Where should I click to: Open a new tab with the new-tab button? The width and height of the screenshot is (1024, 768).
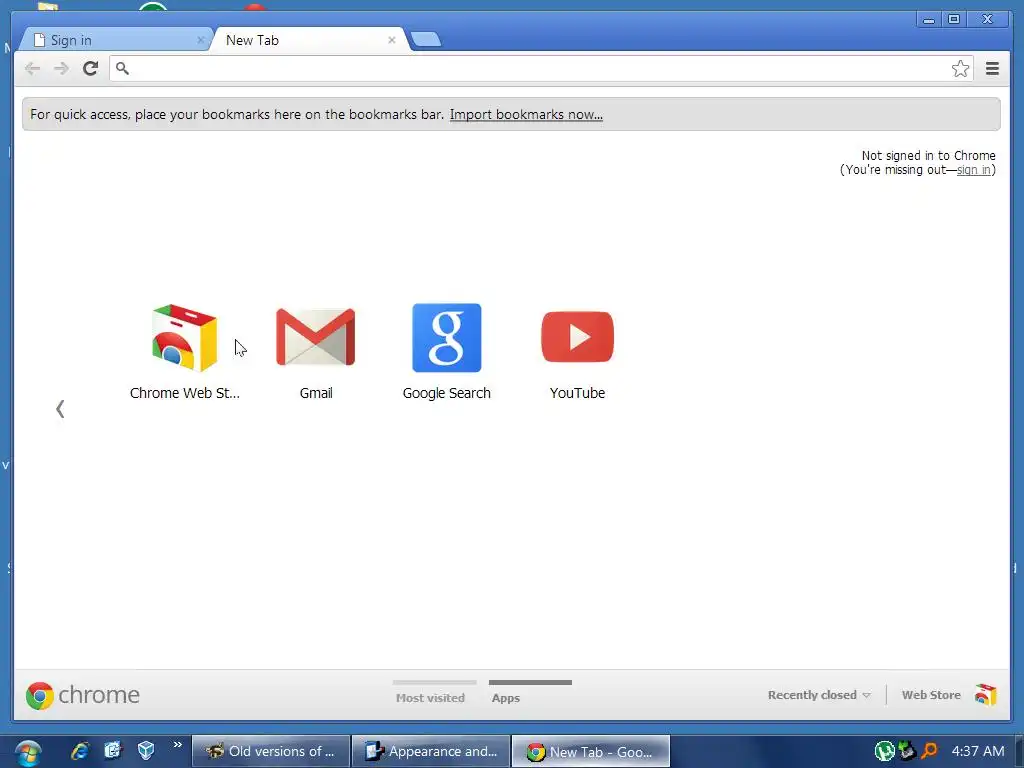(426, 40)
